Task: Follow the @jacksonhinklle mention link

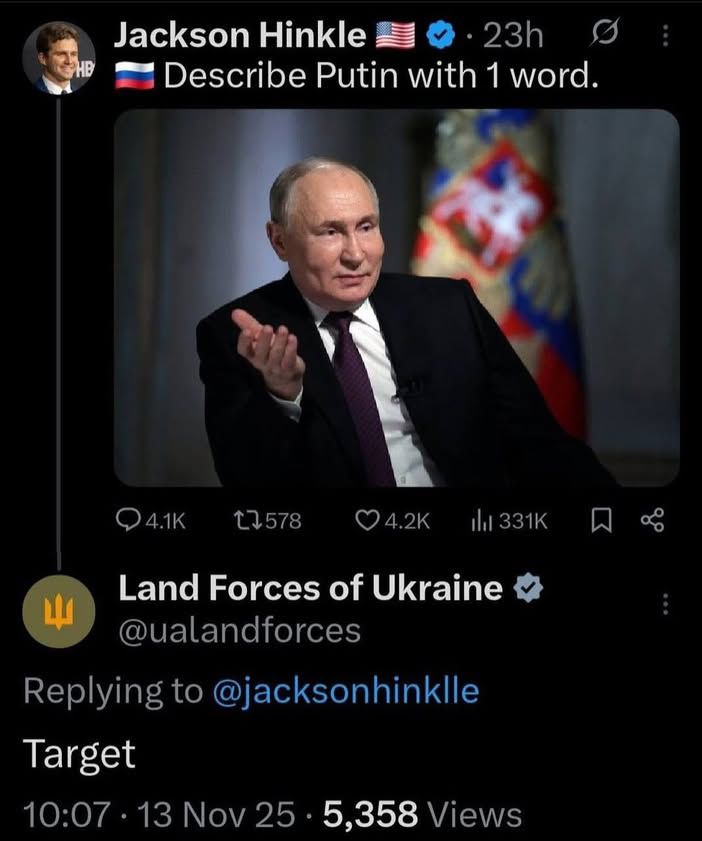Action: pyautogui.click(x=346, y=691)
